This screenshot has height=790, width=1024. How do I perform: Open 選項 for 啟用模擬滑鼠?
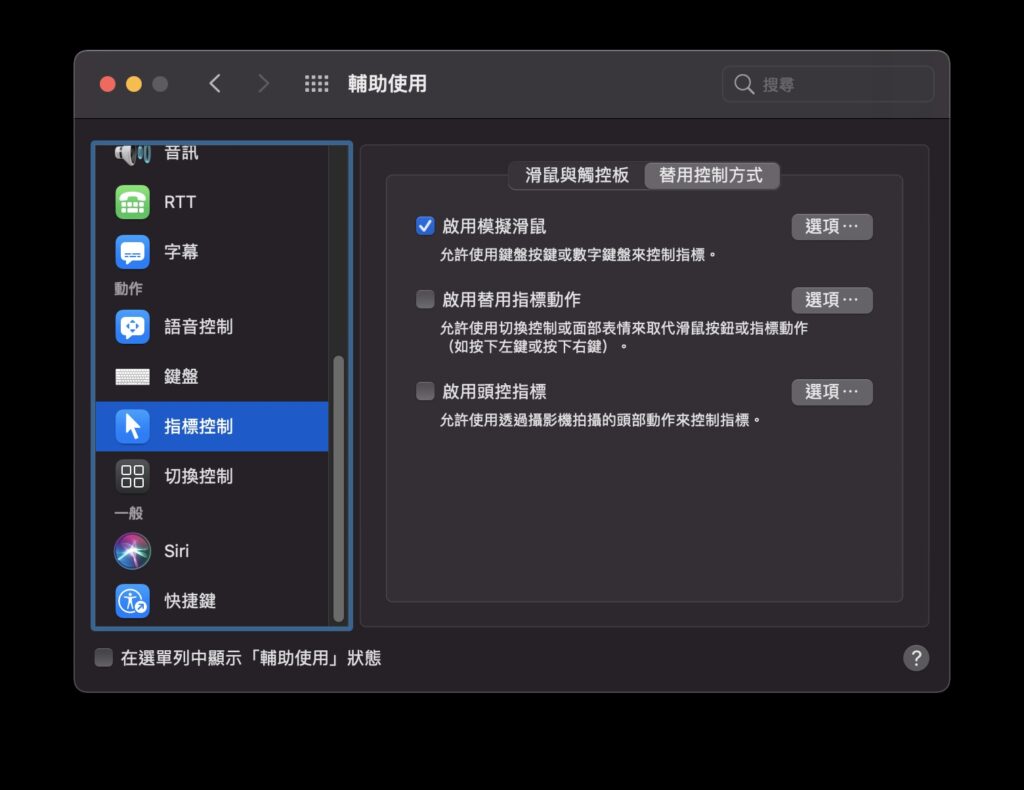coord(832,227)
